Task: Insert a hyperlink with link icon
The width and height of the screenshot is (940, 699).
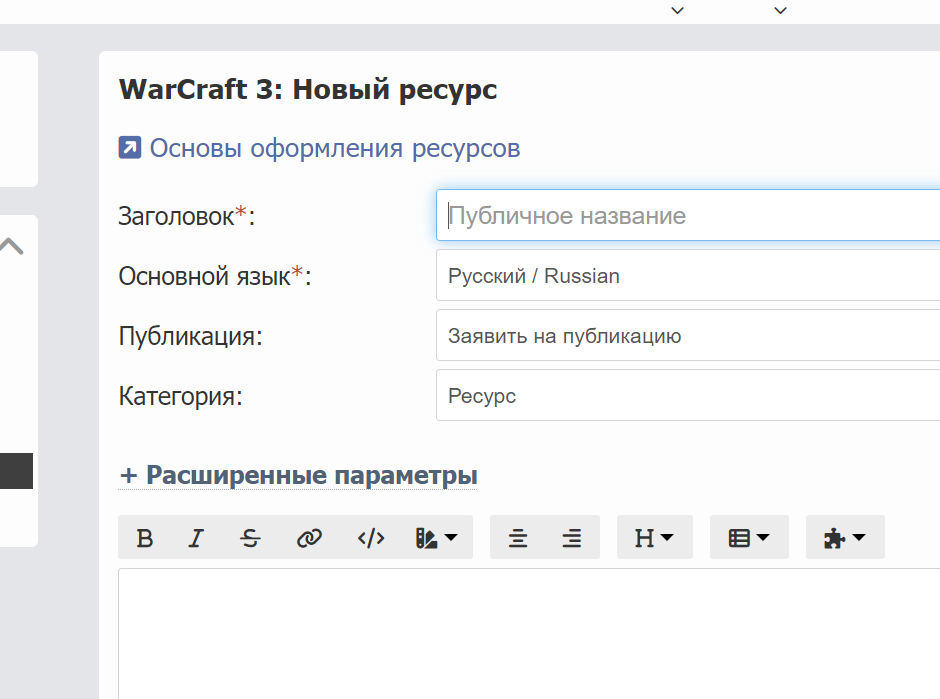Action: tap(309, 539)
